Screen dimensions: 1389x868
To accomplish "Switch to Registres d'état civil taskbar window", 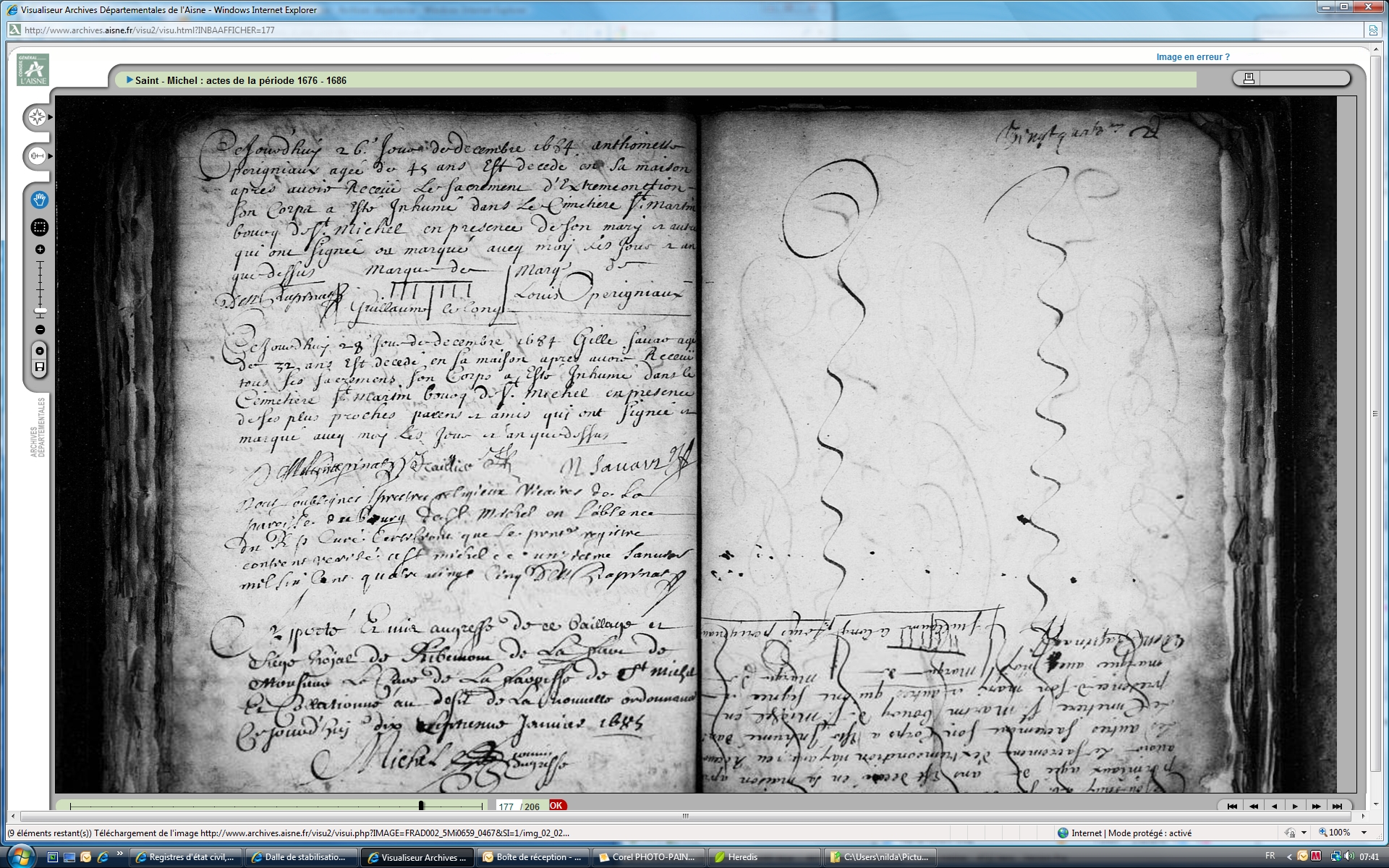I will (185, 857).
